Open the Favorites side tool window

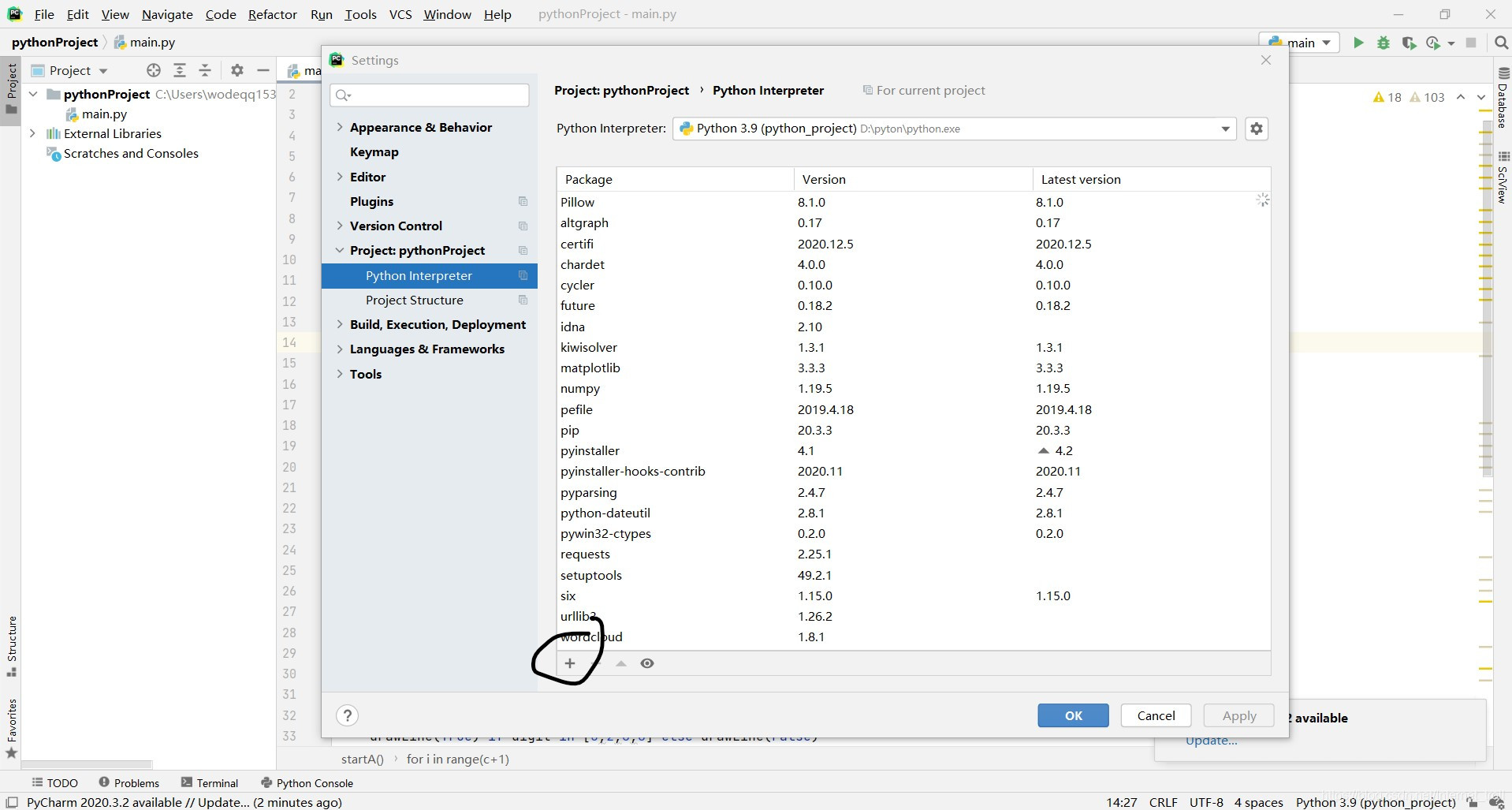pos(11,729)
